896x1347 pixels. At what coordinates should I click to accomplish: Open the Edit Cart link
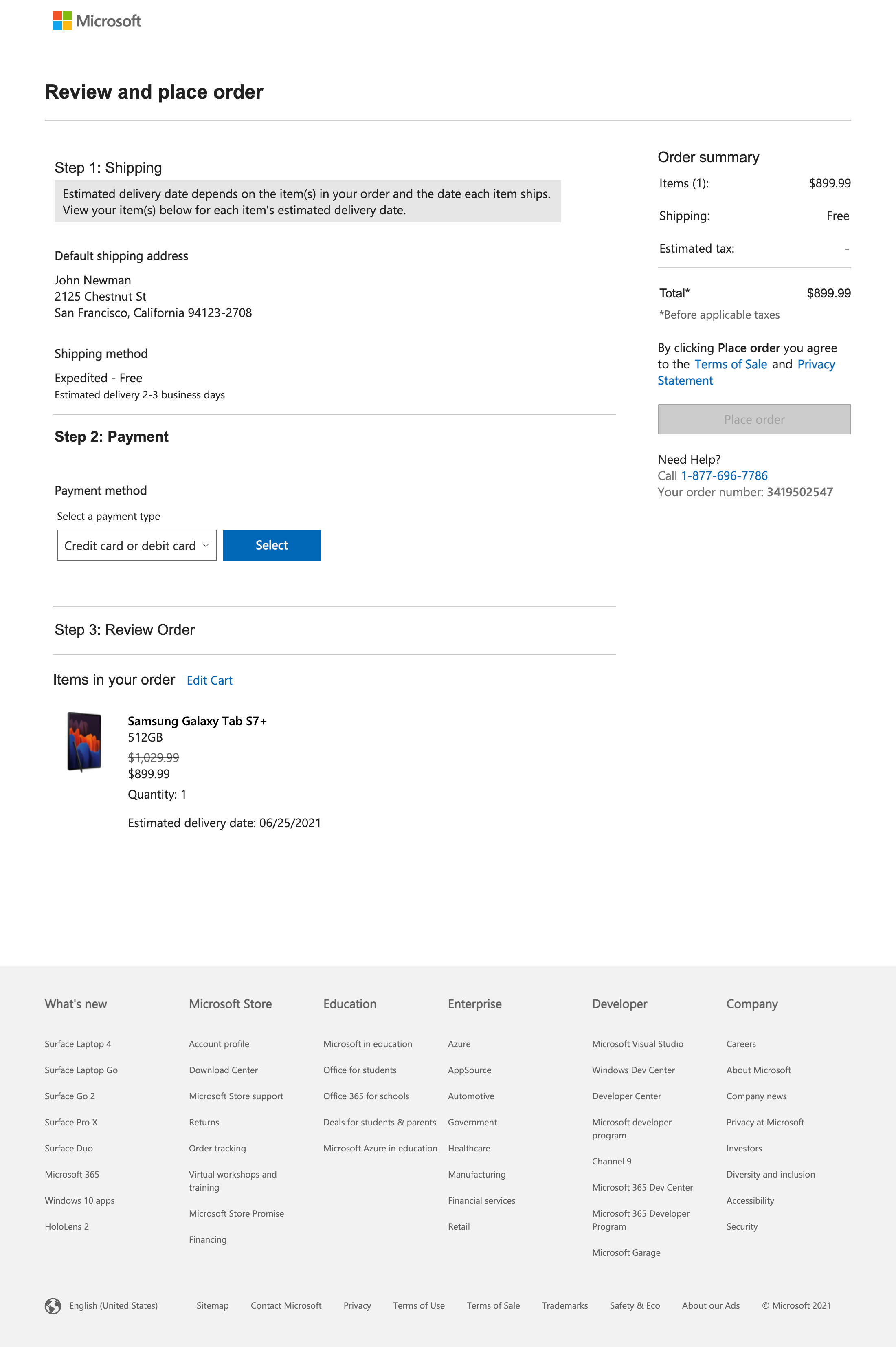[209, 680]
